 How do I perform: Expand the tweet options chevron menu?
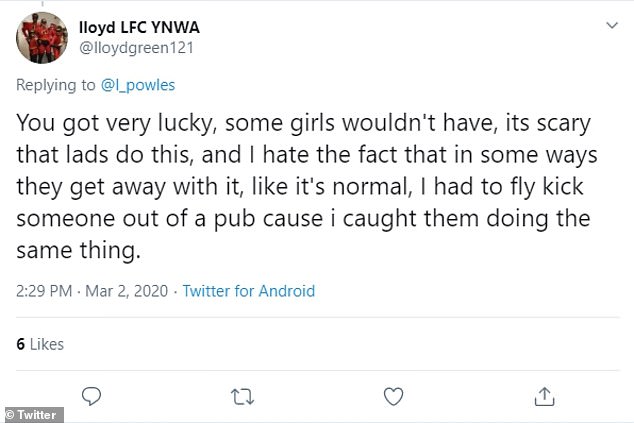[612, 23]
